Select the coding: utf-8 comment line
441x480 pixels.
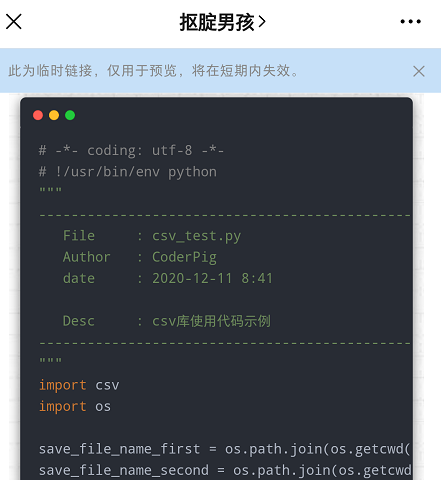coord(131,151)
